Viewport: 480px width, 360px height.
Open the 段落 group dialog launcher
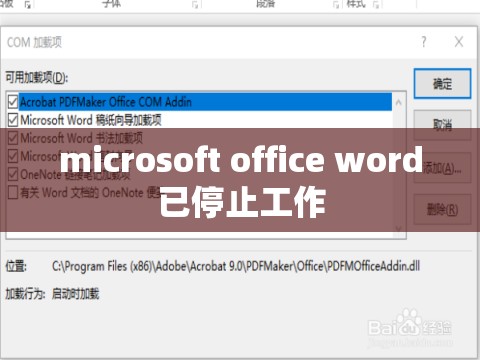[335, 5]
